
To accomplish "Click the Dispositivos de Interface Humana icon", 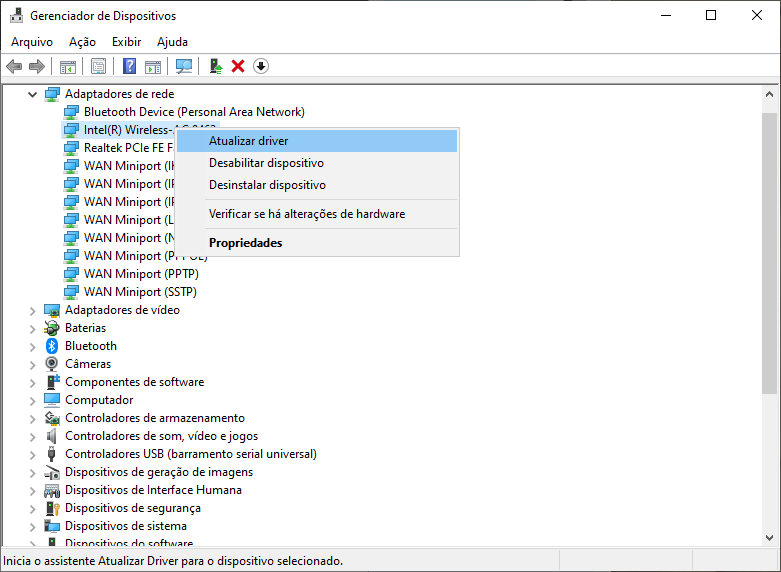I will click(x=52, y=490).
